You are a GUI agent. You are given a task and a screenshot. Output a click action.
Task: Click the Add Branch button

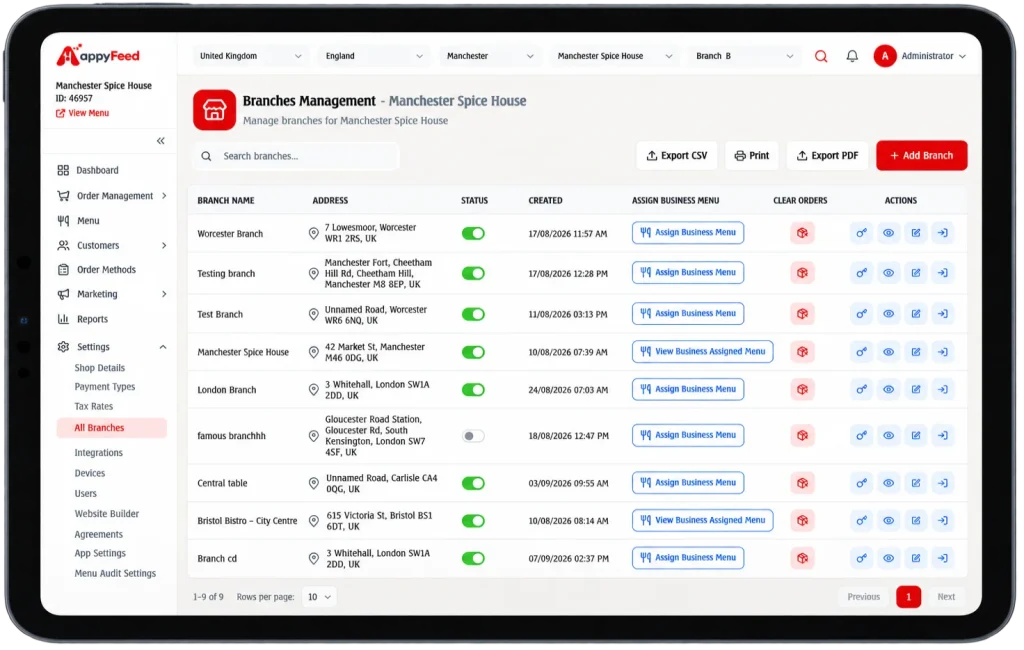921,155
